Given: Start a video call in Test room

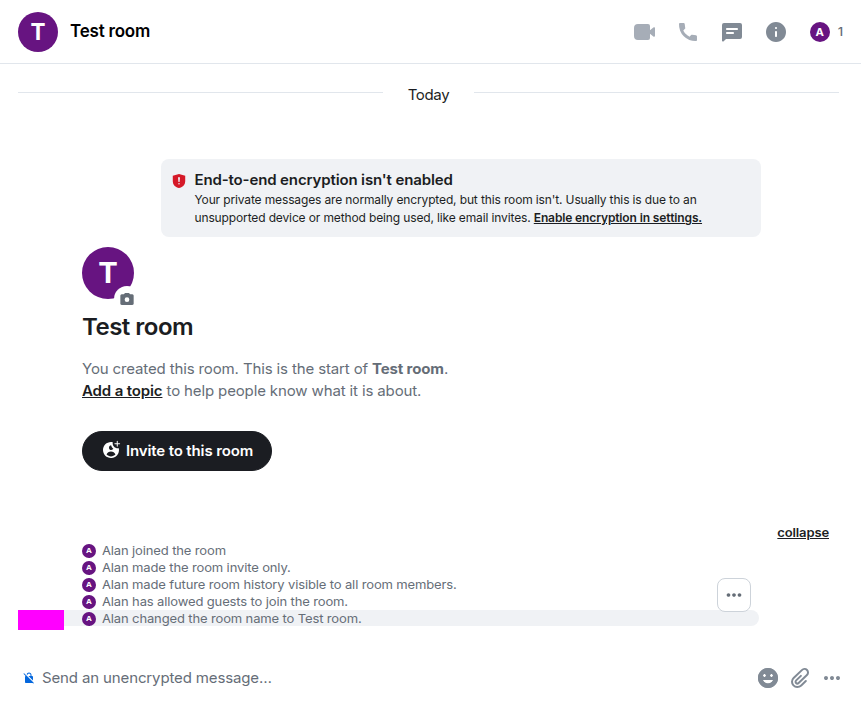Looking at the screenshot, I should click(x=644, y=32).
